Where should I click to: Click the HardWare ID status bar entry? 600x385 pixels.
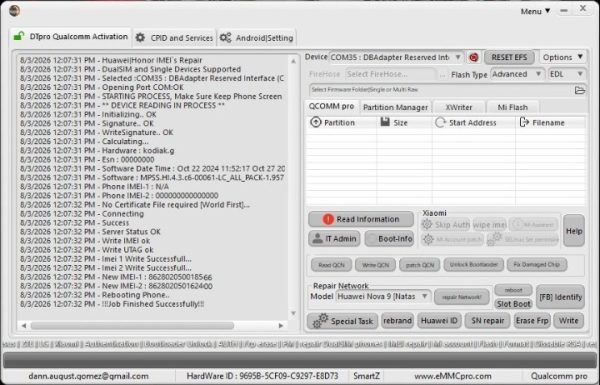[262, 376]
